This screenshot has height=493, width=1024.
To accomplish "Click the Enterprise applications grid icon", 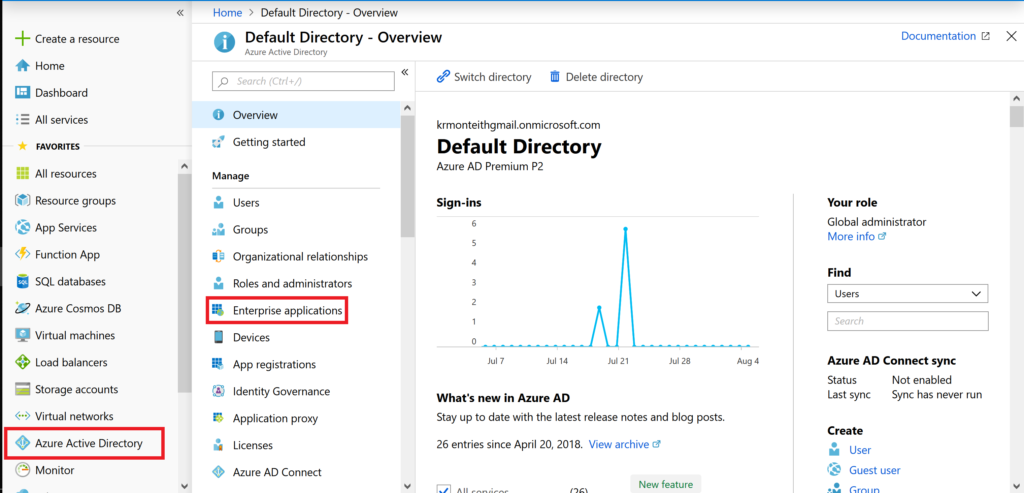I will point(219,311).
